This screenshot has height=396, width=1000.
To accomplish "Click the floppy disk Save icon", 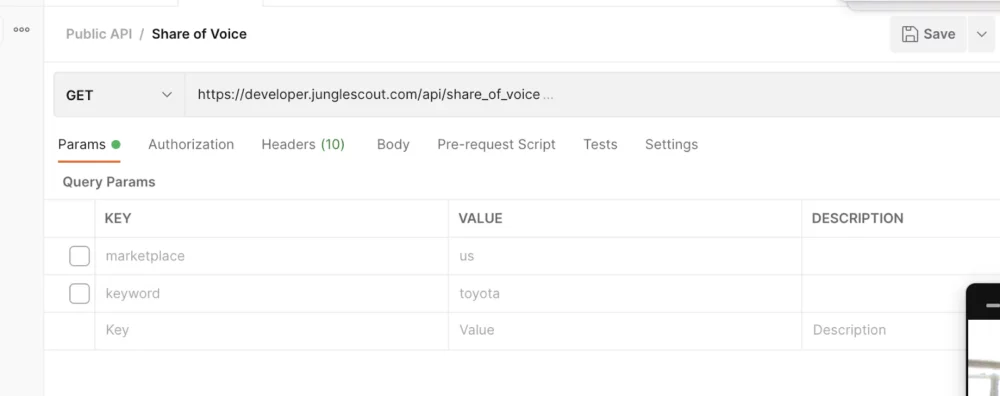I will 910,34.
